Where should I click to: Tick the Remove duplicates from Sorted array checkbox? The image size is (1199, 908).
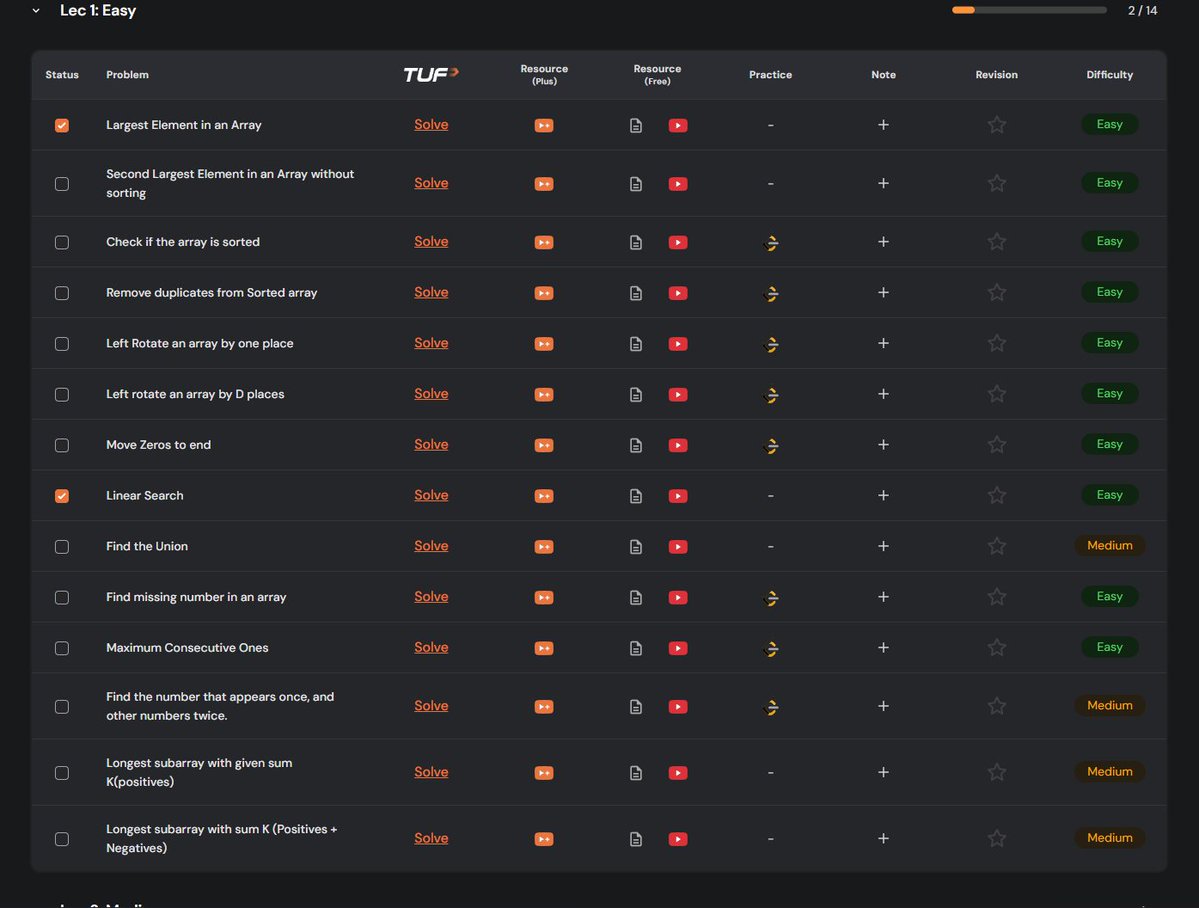pyautogui.click(x=62, y=293)
